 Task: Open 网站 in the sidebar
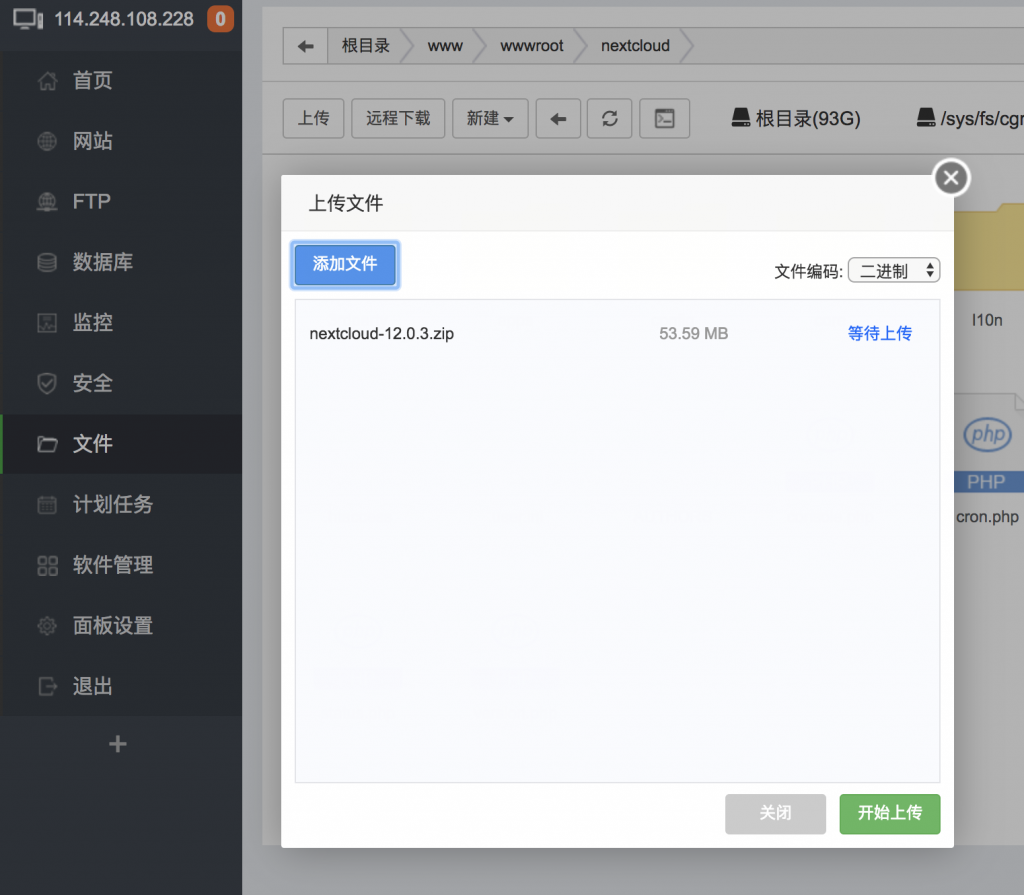[92, 141]
